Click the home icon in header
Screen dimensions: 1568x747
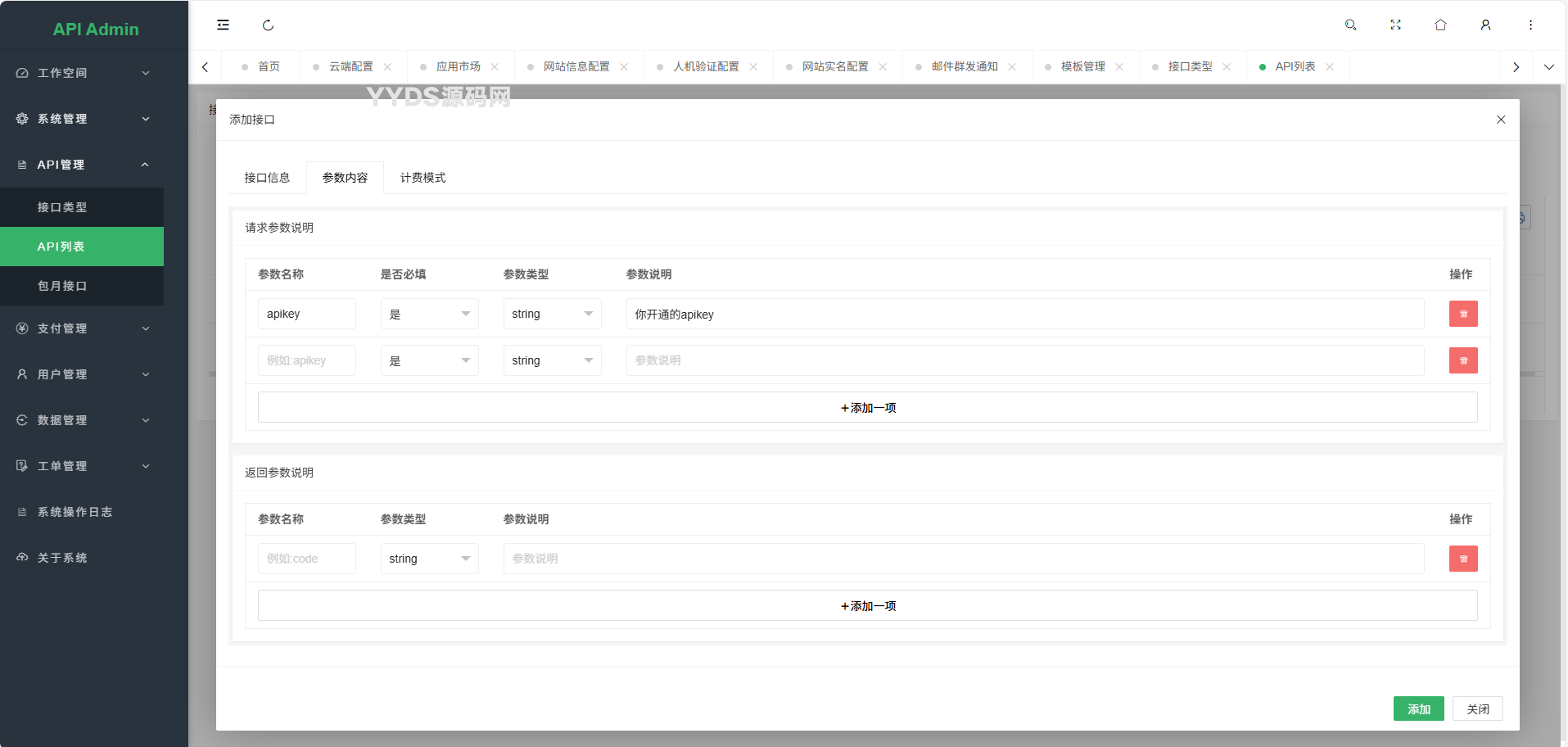(x=1440, y=25)
